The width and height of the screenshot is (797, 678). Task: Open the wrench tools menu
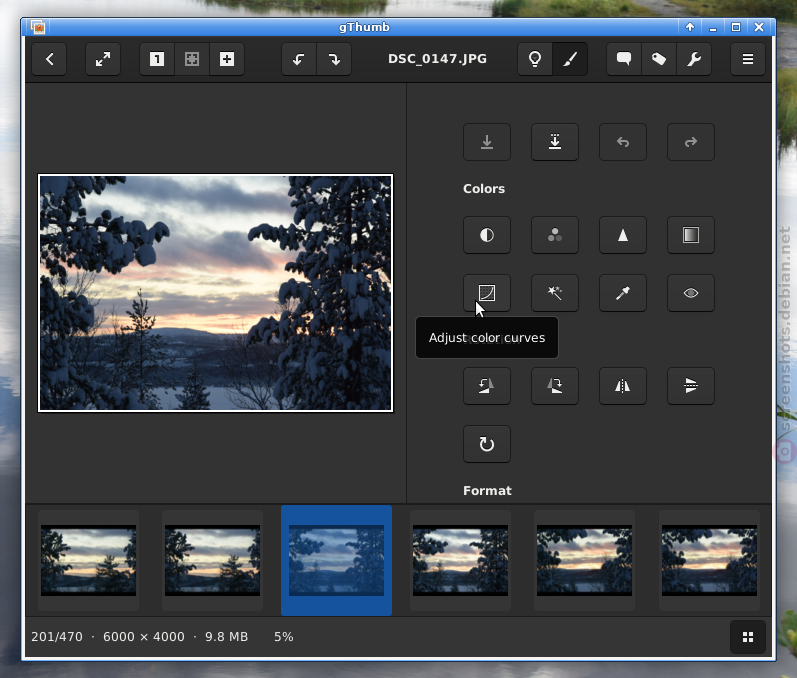[x=694, y=59]
